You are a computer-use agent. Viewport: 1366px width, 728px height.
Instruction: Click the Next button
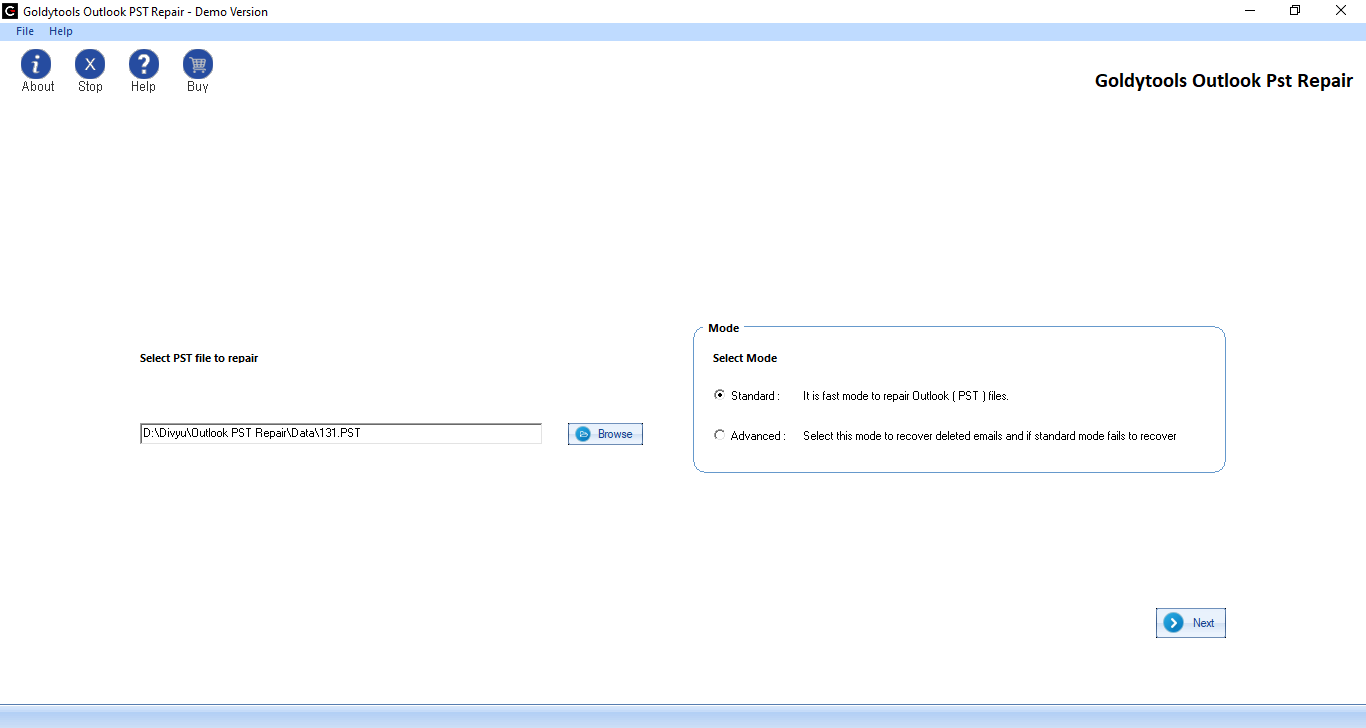[1191, 623]
